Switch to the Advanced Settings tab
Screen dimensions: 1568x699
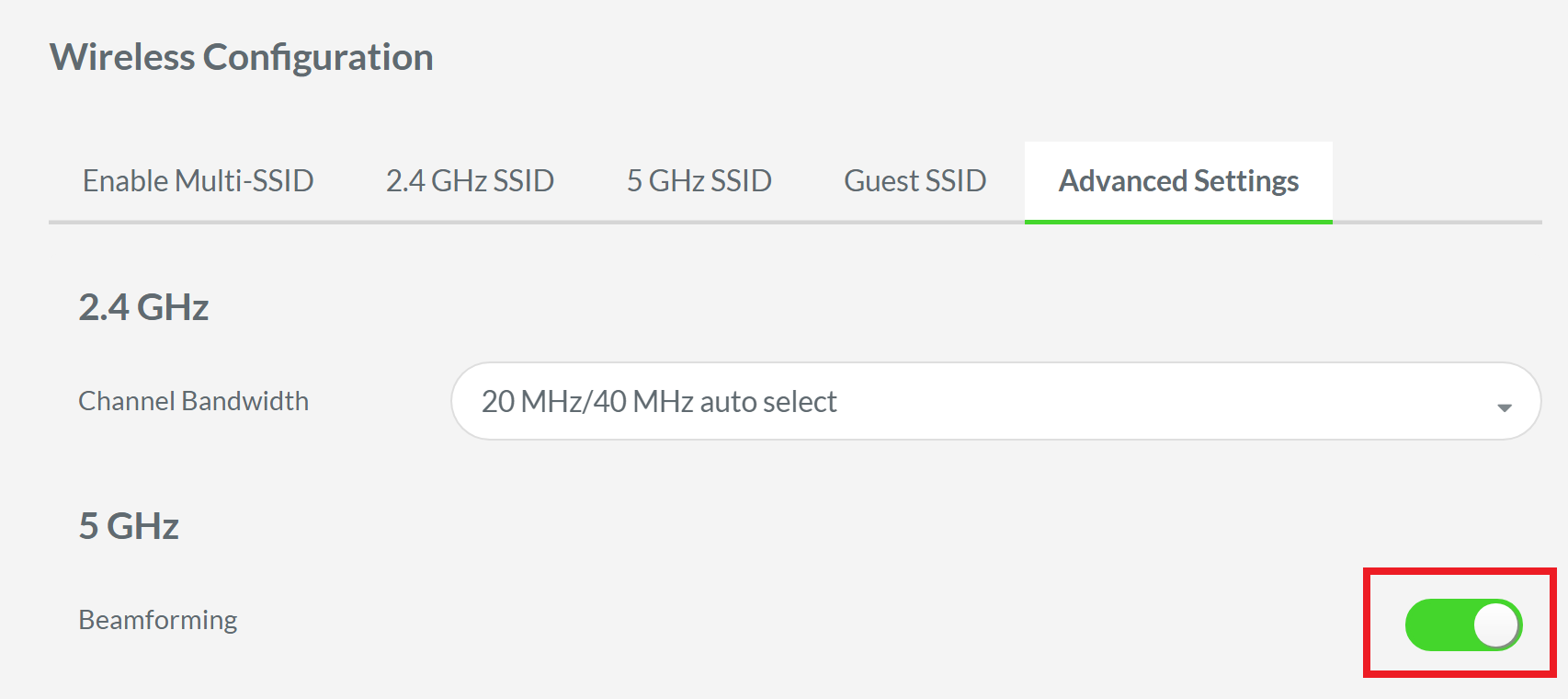pos(1178,180)
